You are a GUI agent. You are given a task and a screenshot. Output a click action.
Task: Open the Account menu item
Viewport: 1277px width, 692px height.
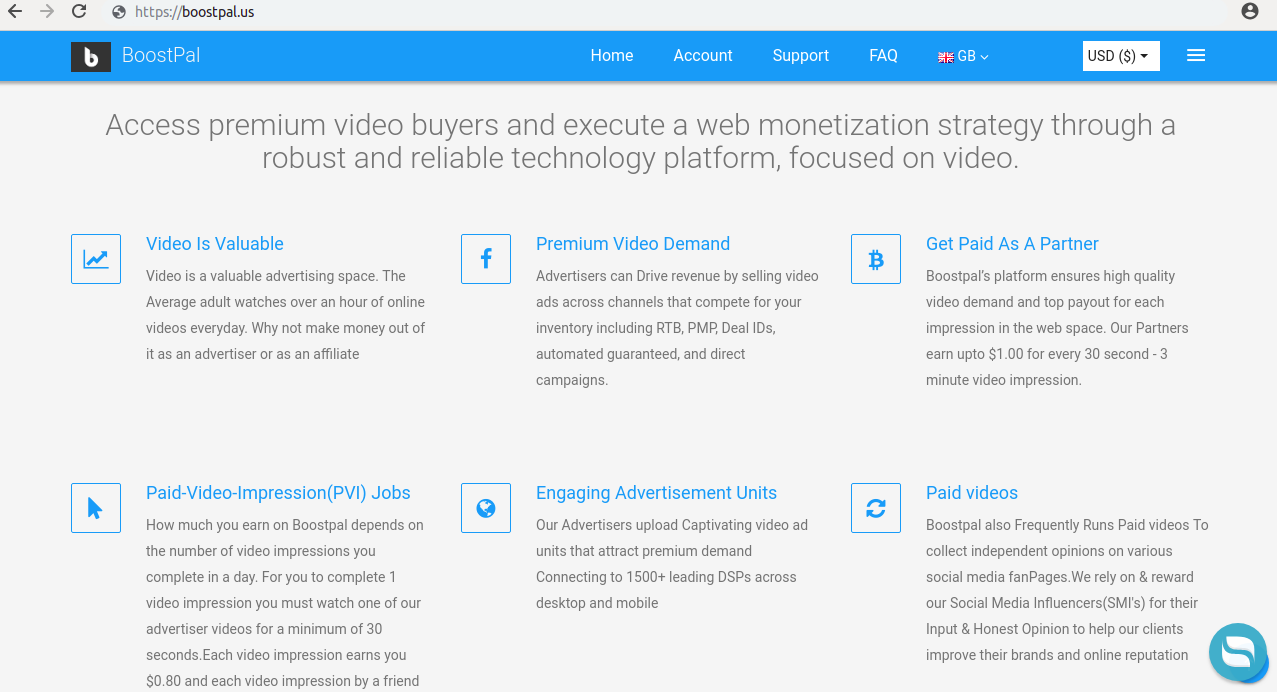pos(703,56)
